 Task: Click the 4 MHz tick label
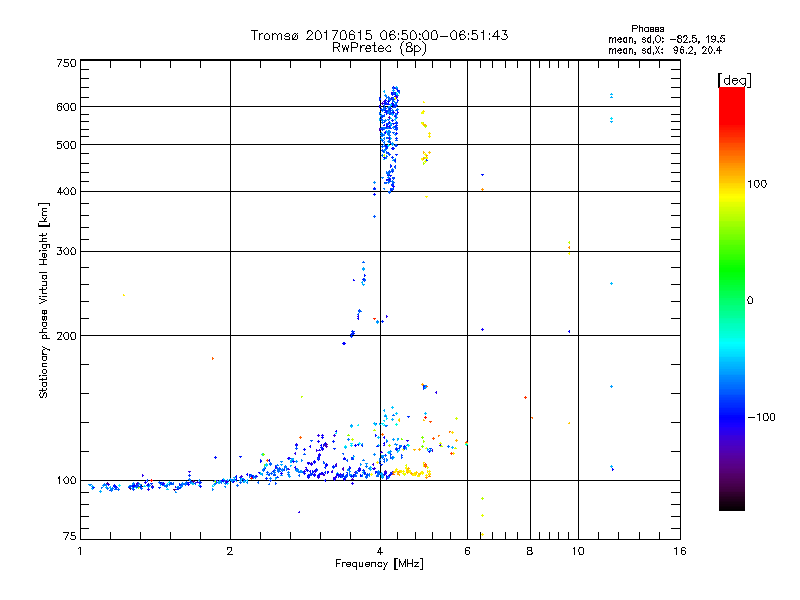pyautogui.click(x=380, y=551)
